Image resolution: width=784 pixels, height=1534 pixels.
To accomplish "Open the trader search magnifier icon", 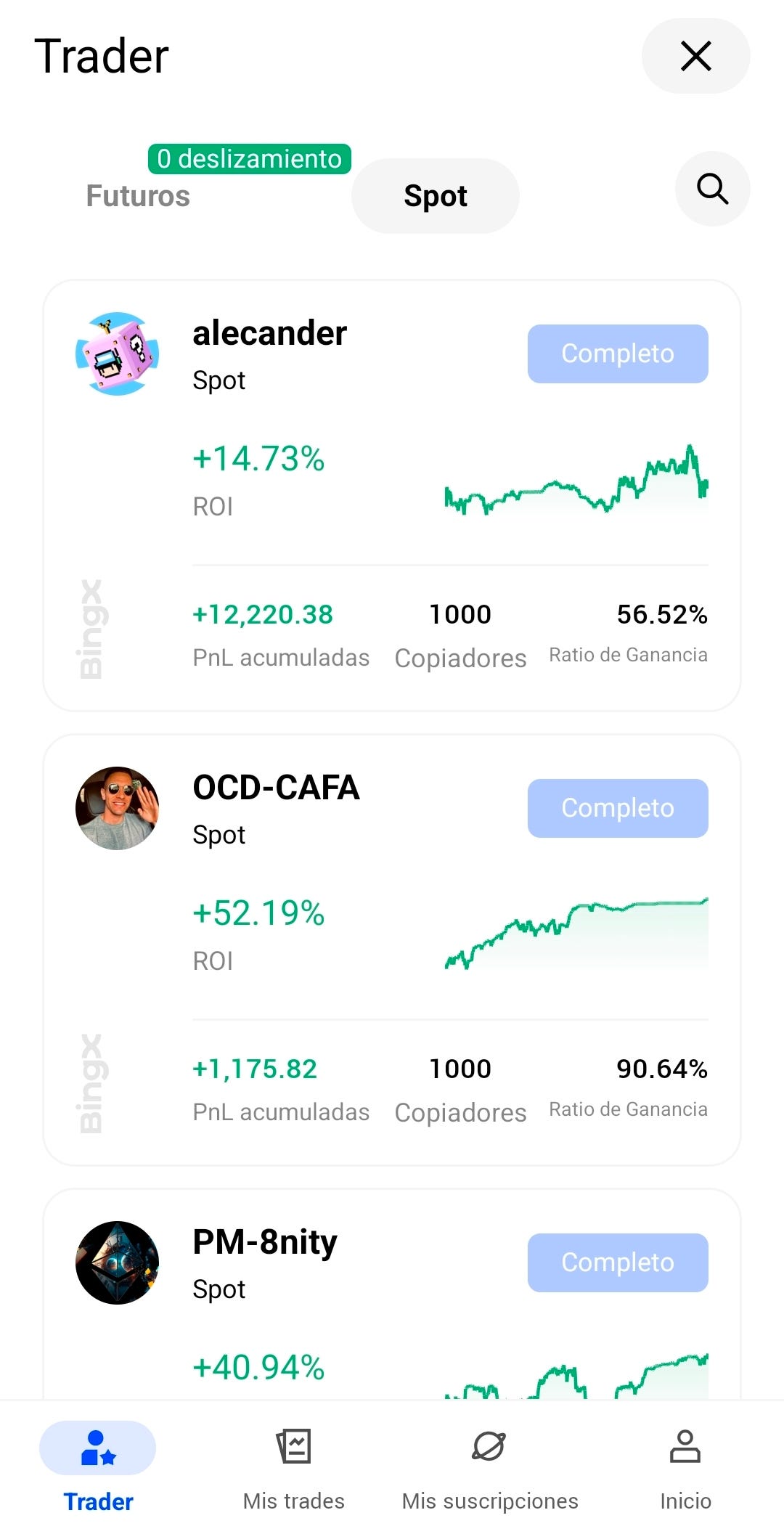I will (712, 189).
